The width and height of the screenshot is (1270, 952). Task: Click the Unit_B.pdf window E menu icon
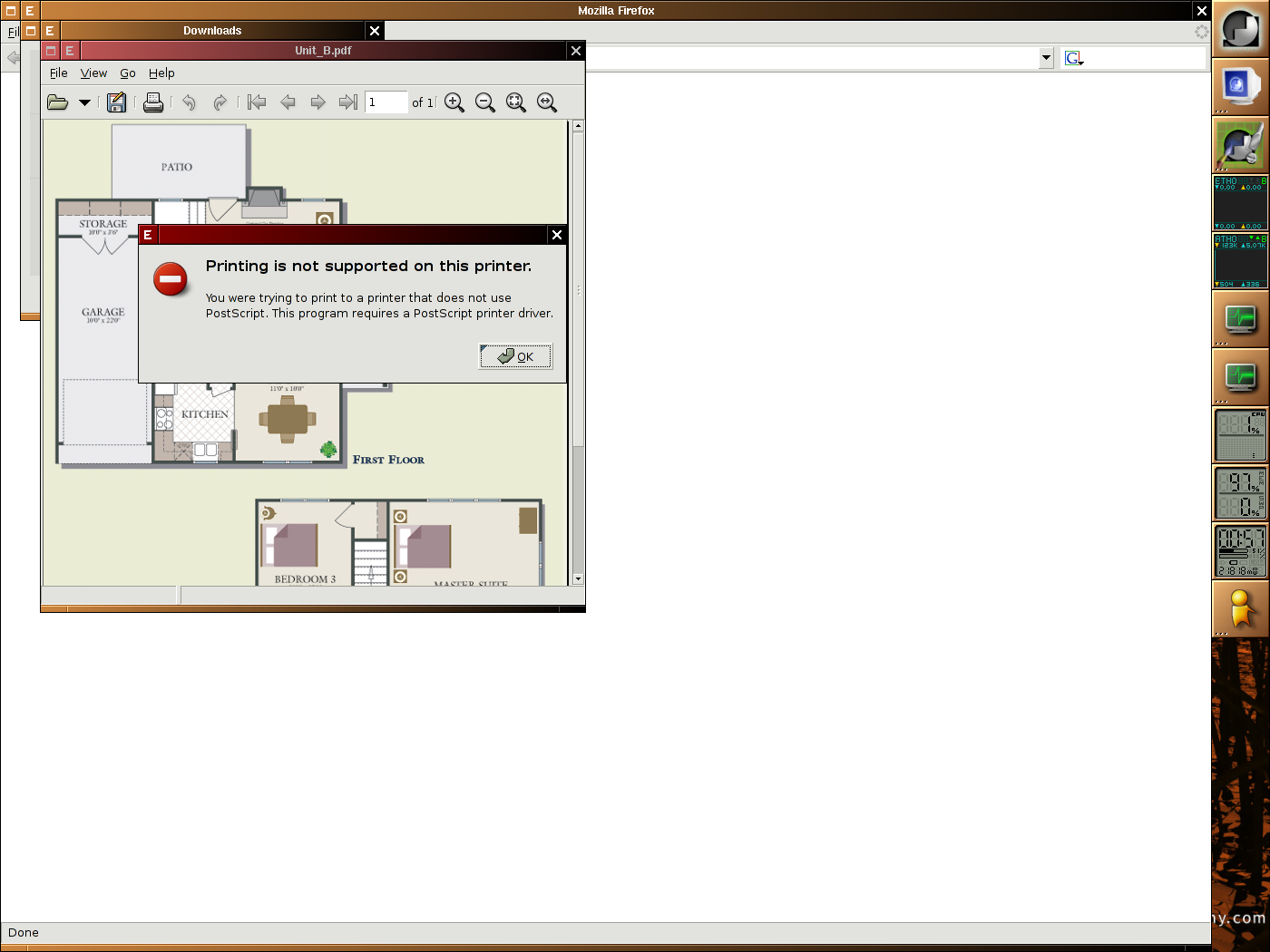click(70, 51)
